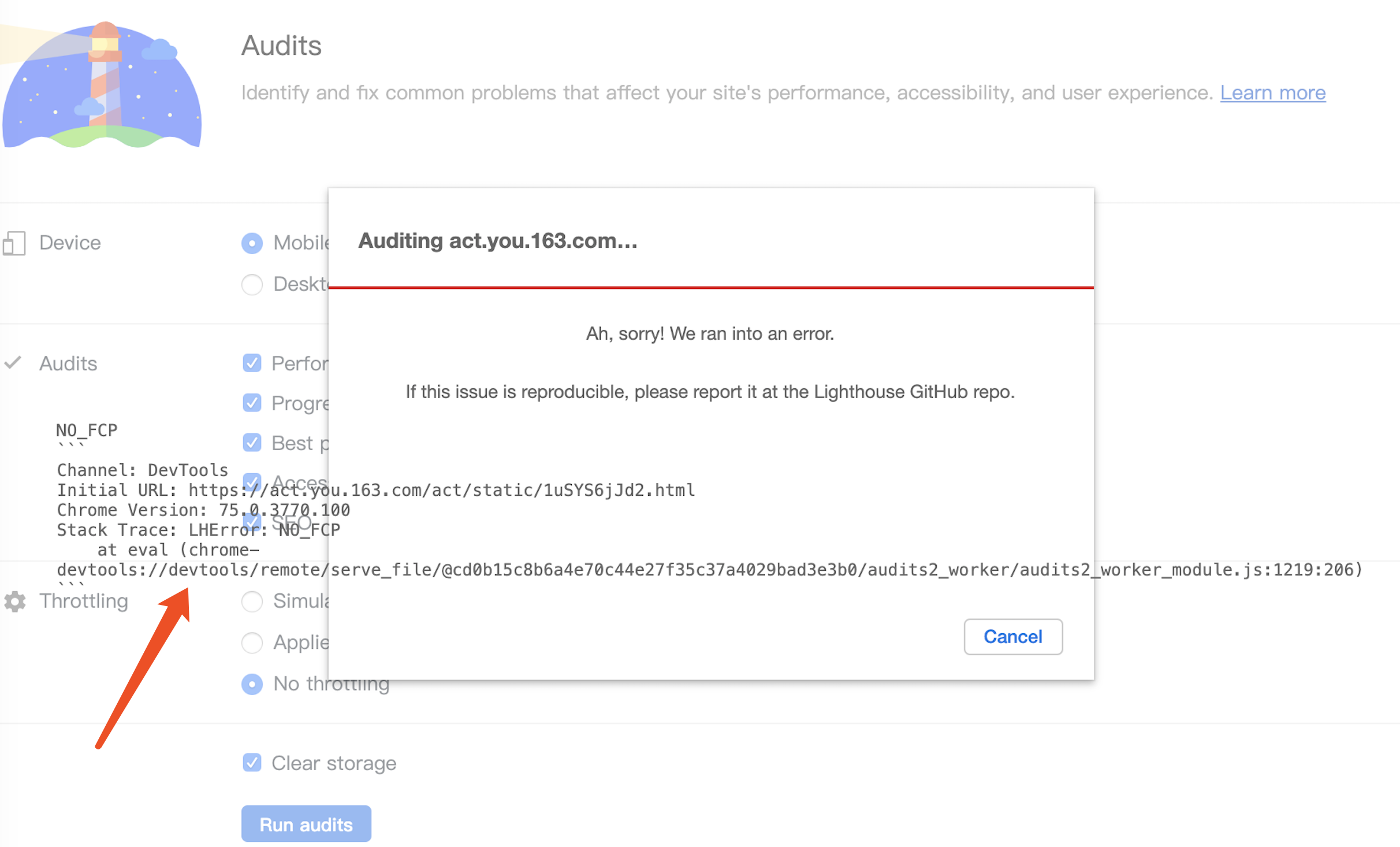Uncheck the Best practices audit
This screenshot has height=847, width=1400.
pos(252,443)
